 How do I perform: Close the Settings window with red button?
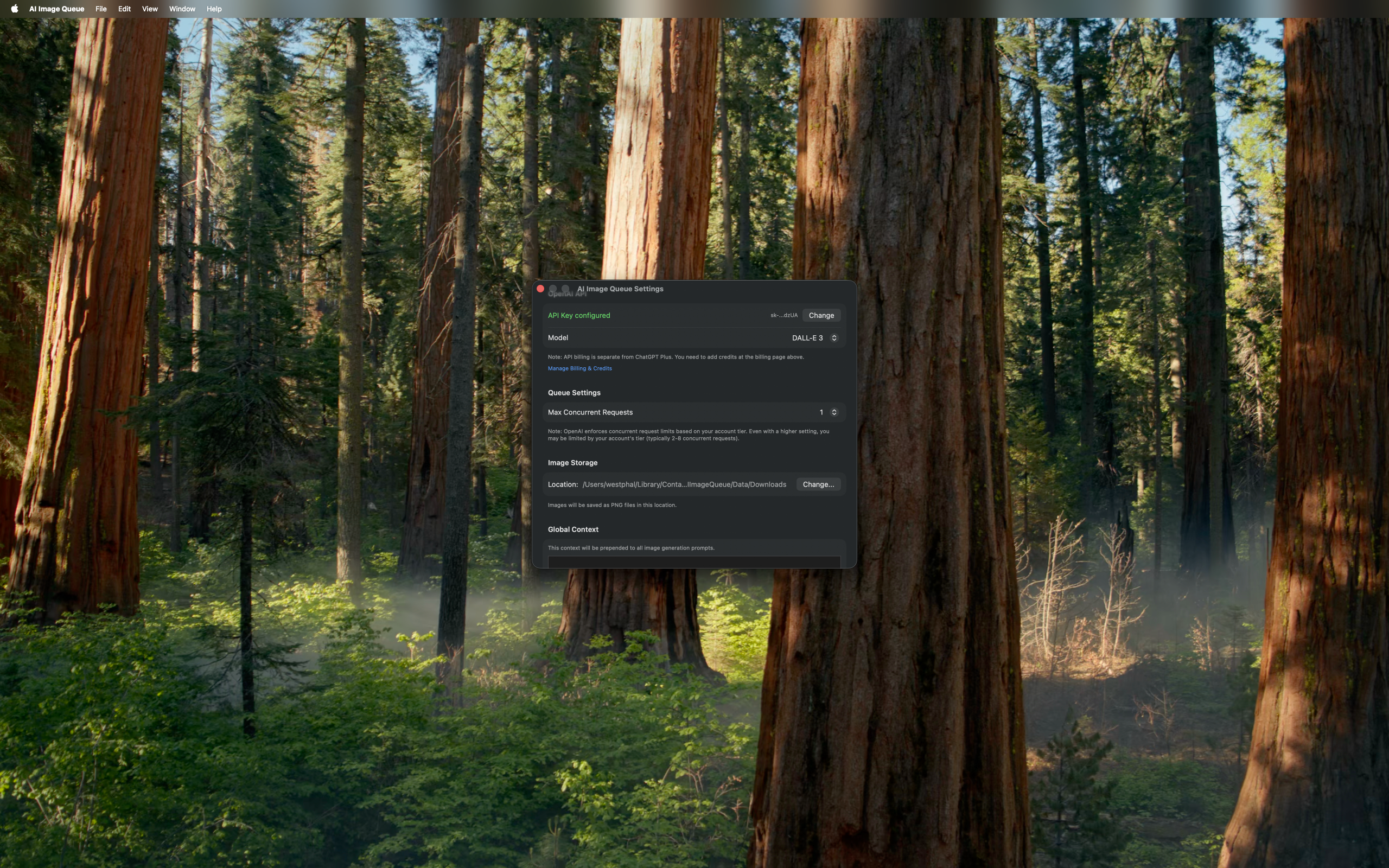point(540,289)
